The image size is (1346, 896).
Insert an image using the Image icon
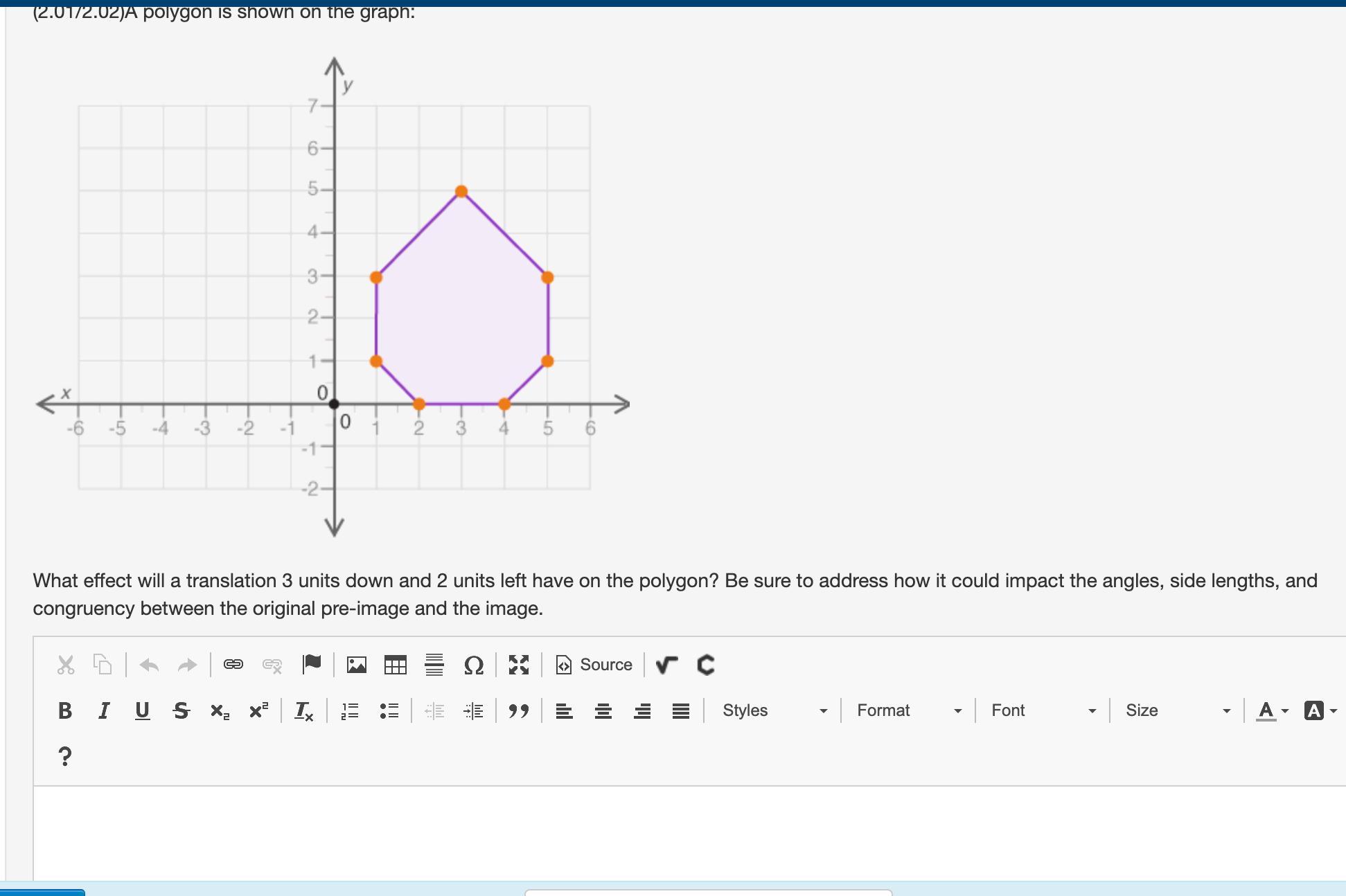pos(357,665)
